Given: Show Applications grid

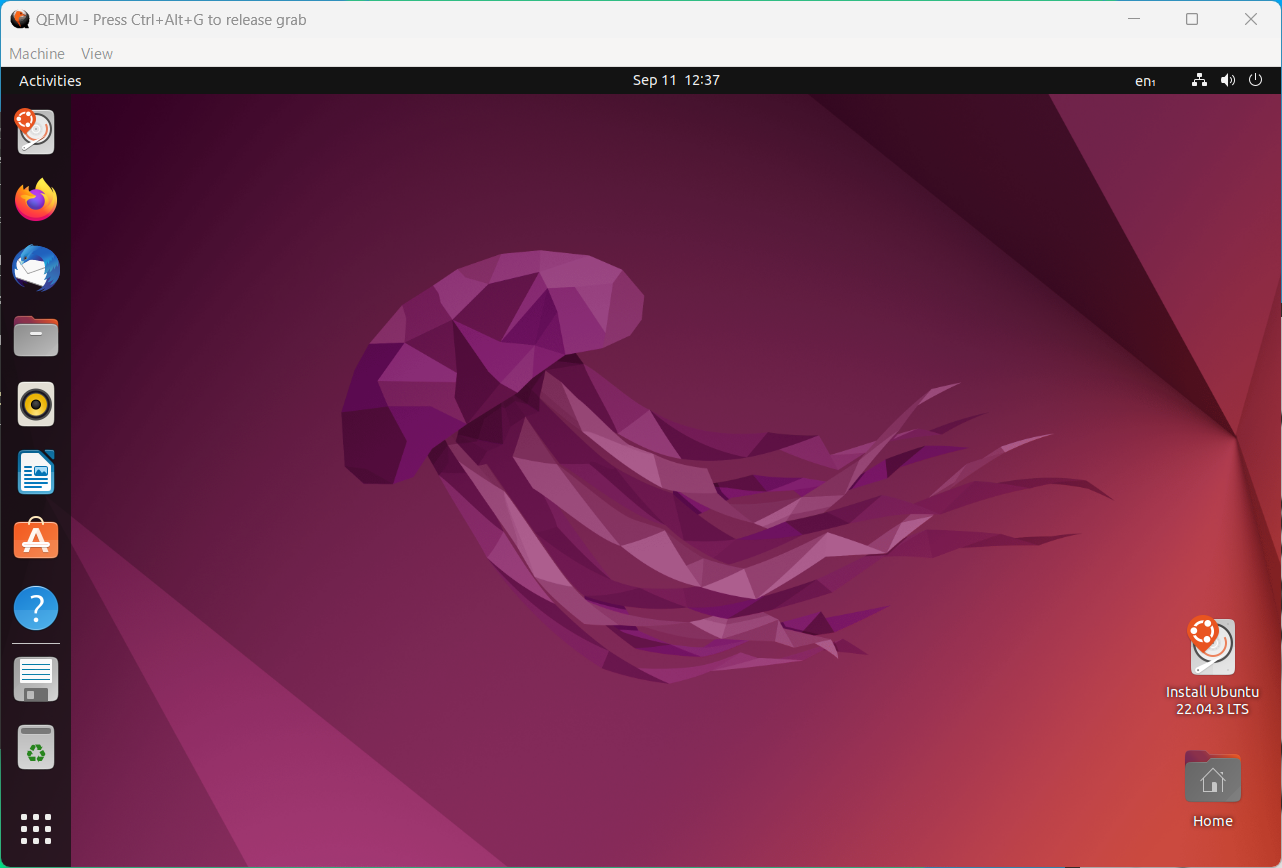Looking at the screenshot, I should [36, 829].
